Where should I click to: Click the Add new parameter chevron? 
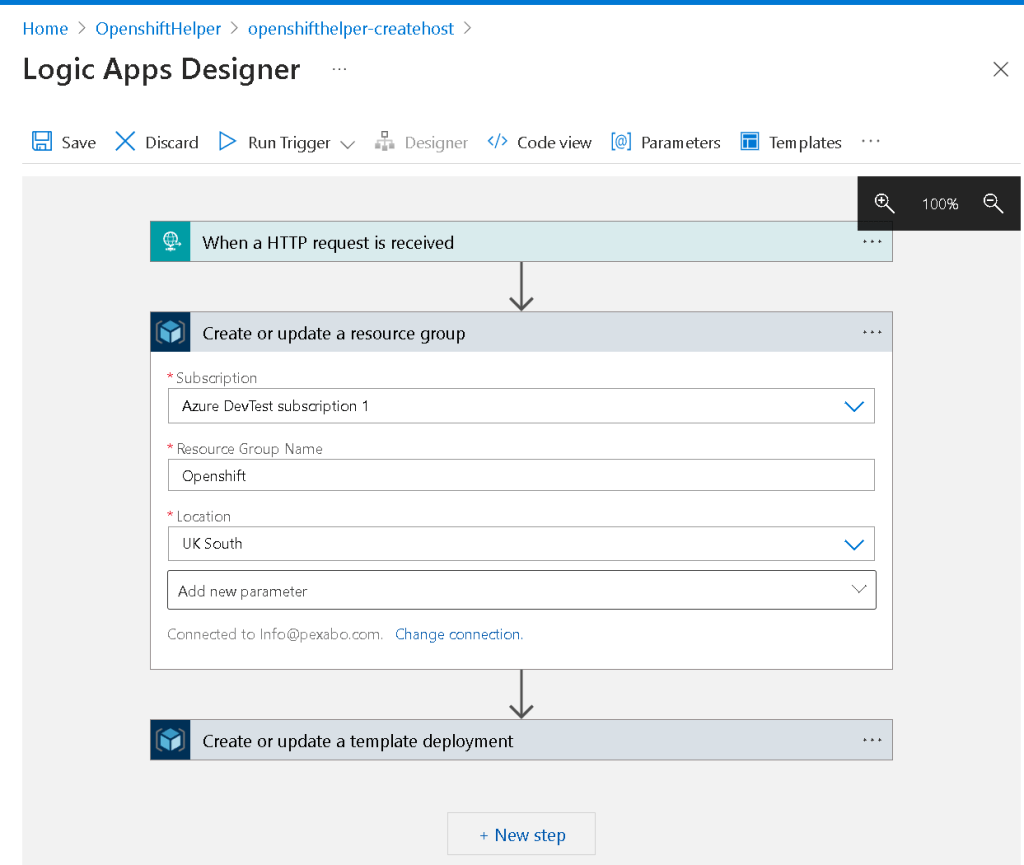(x=859, y=589)
